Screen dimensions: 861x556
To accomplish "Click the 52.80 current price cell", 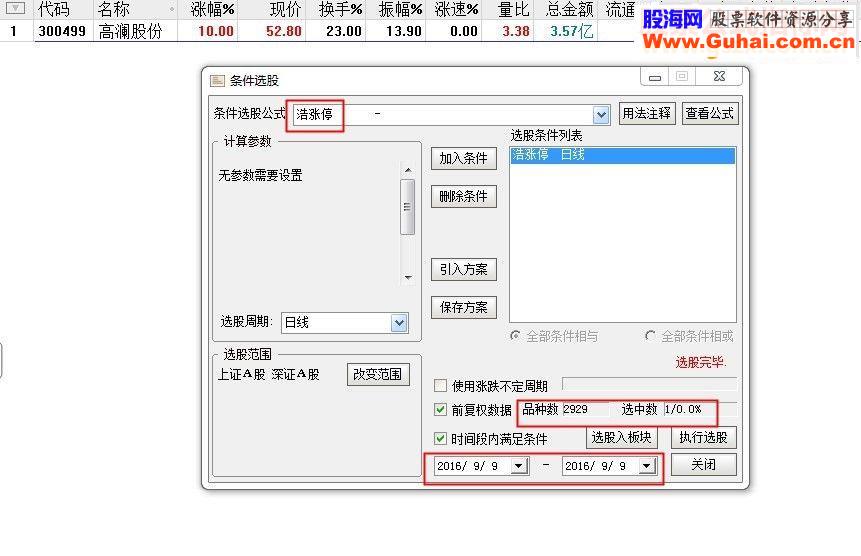I will point(284,31).
